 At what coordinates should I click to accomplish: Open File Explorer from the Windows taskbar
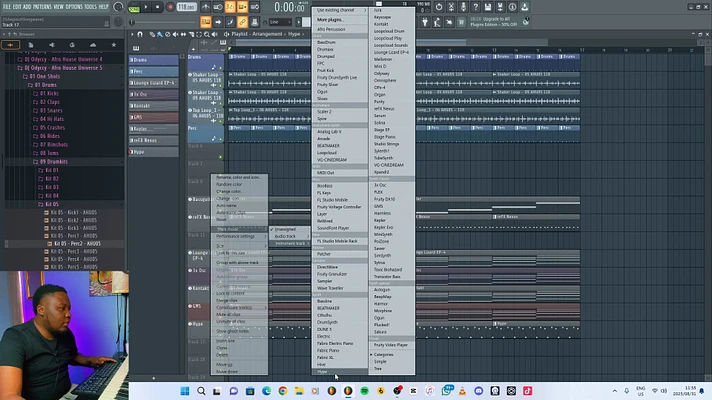point(299,391)
